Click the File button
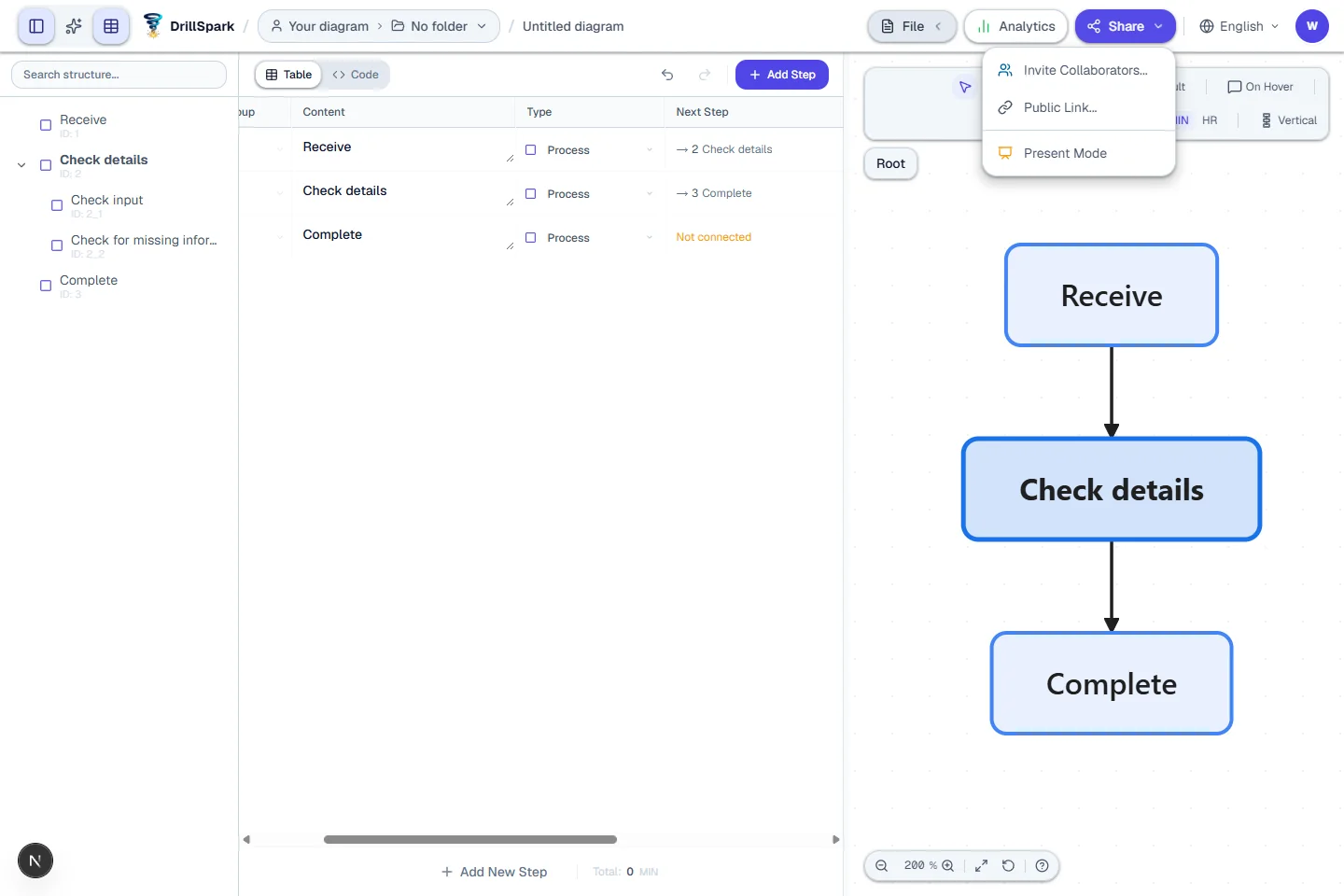The width and height of the screenshot is (1344, 896). tap(912, 26)
